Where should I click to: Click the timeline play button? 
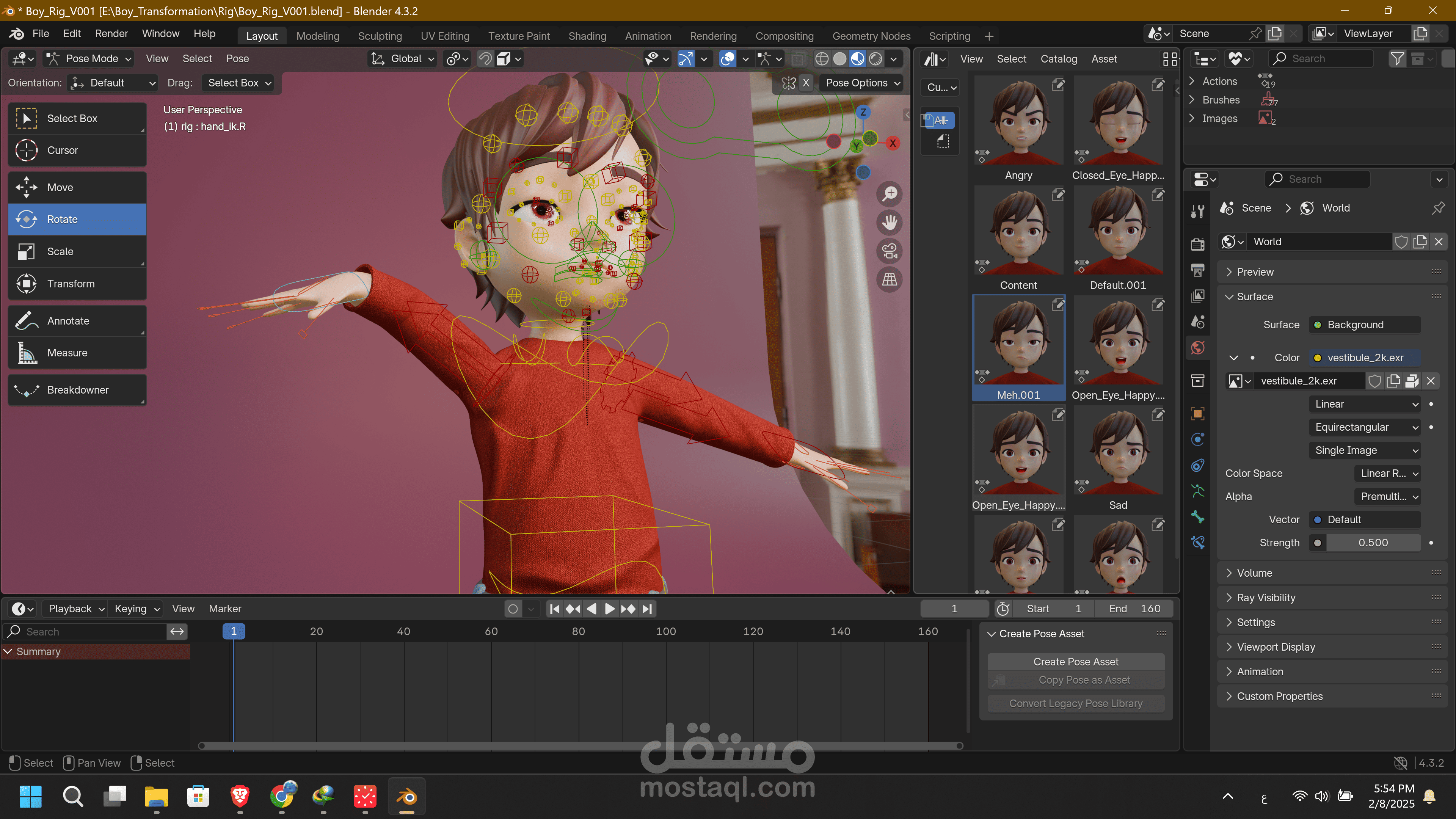pyautogui.click(x=610, y=609)
